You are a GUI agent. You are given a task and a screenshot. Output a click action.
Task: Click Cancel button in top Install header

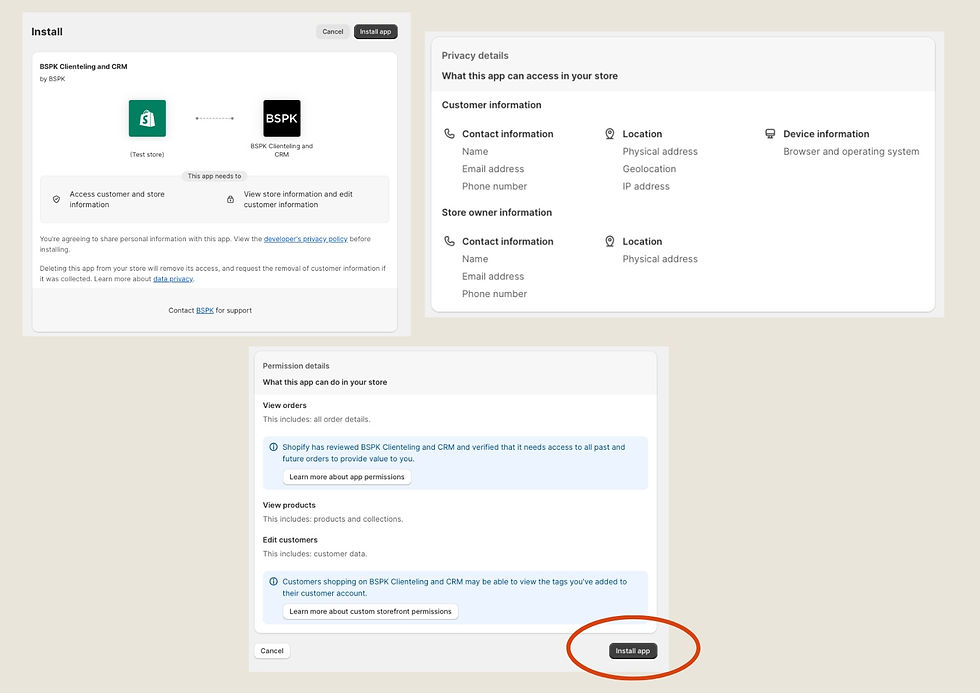coord(332,32)
